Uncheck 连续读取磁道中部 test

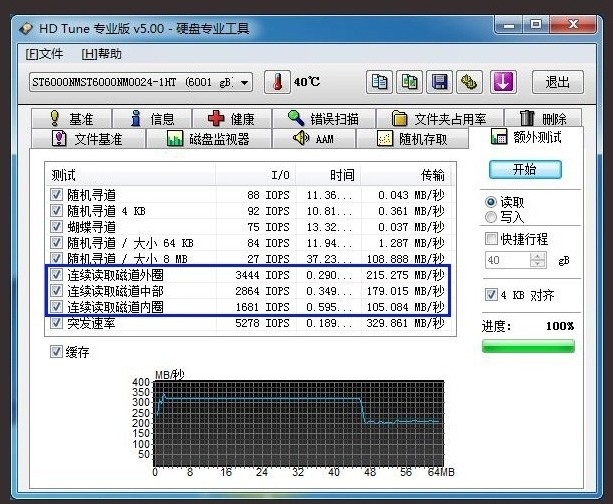[56, 291]
